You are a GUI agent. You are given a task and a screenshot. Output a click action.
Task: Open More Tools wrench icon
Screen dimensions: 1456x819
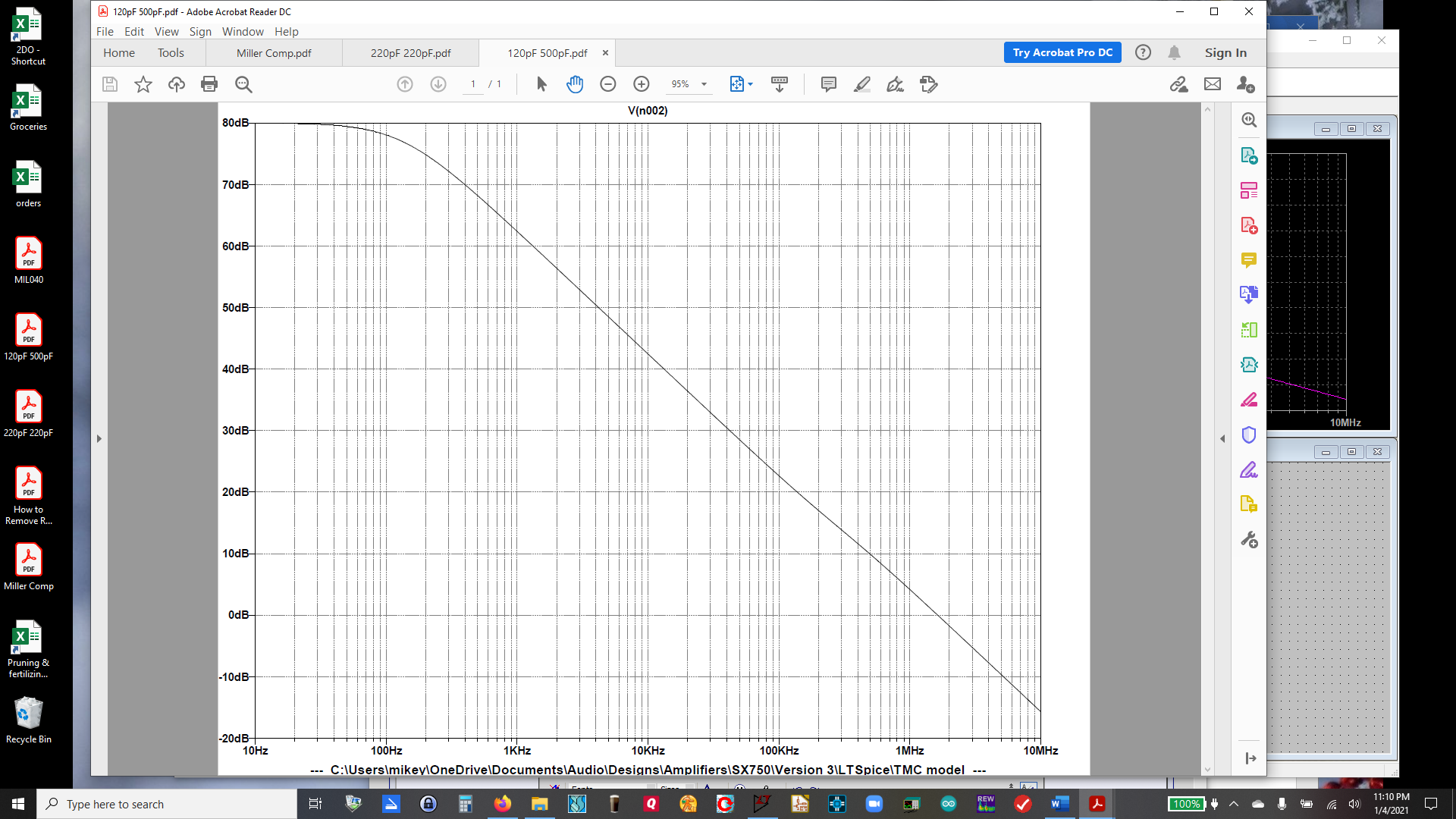point(1249,540)
